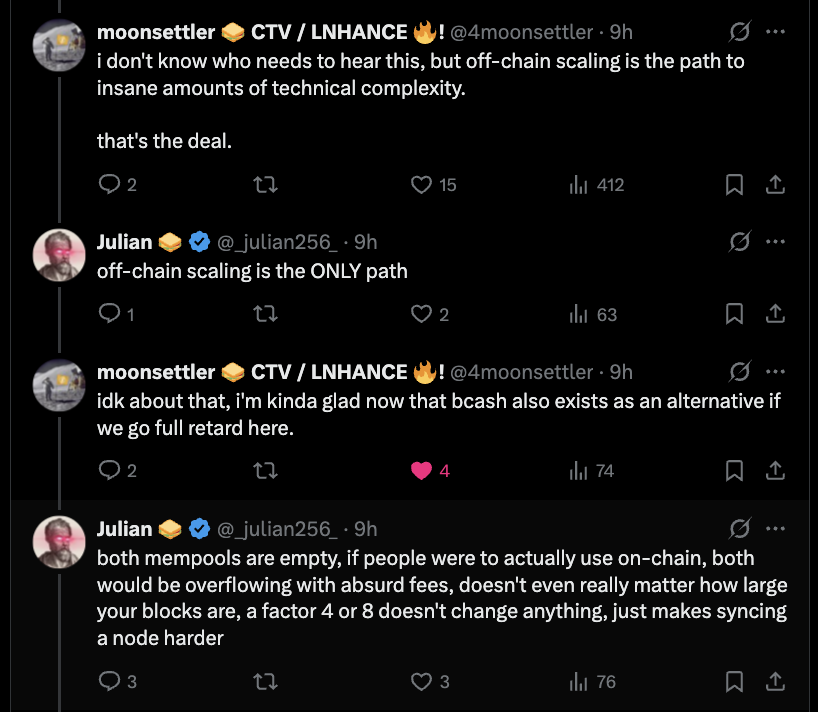Viewport: 818px width, 712px height.
Task: Like Julian's tweet about empty mempools
Action: coord(421,682)
